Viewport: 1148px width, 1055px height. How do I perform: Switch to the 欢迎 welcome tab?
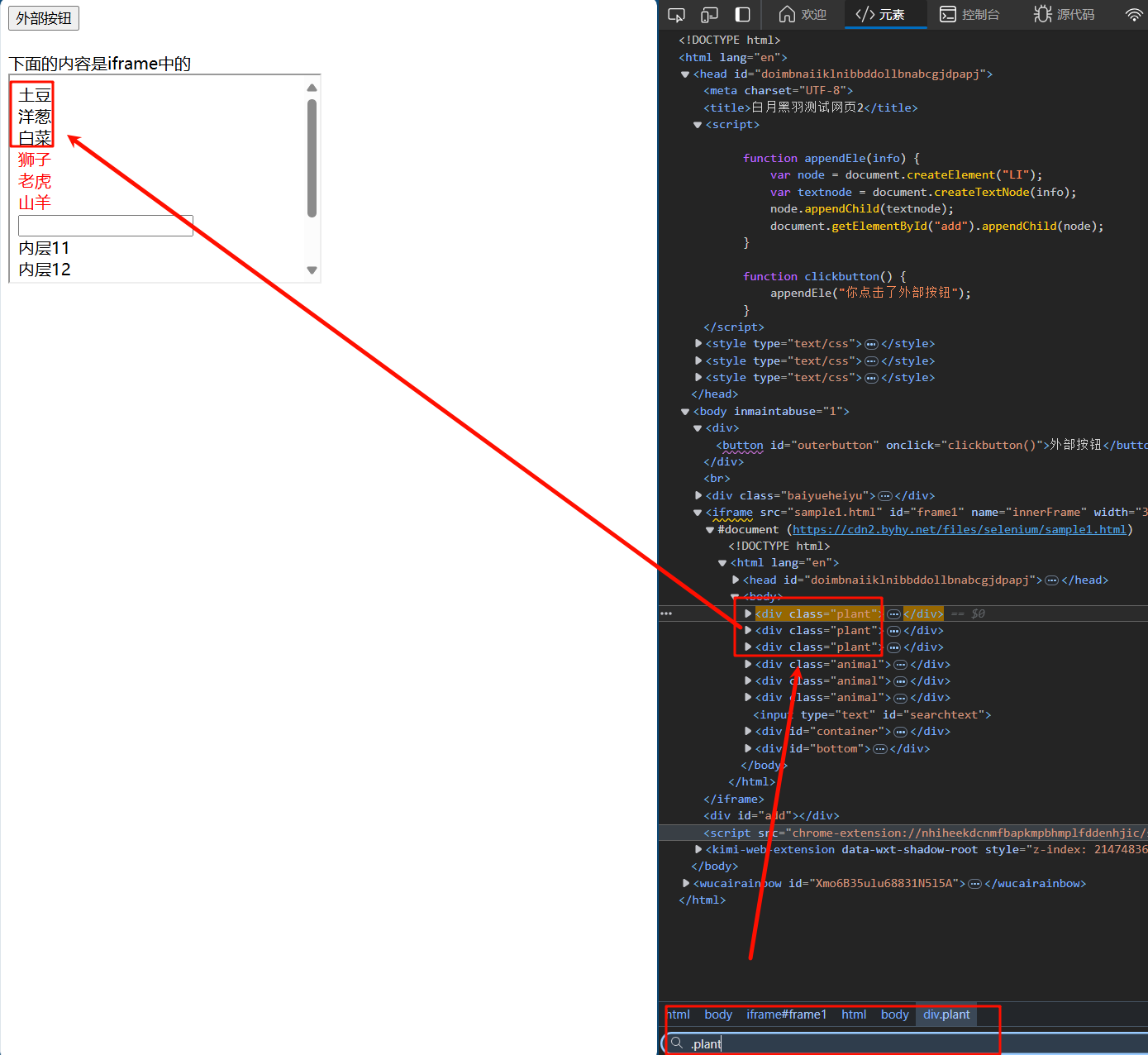click(x=803, y=14)
